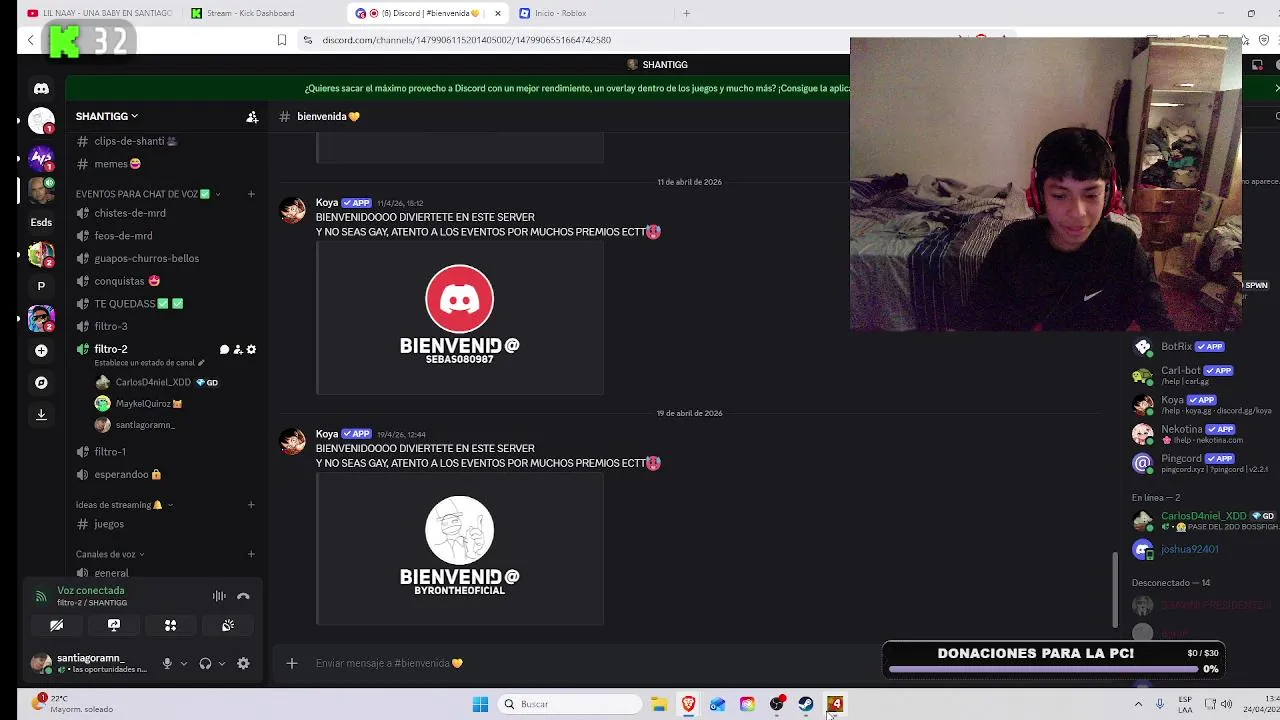Open OBS Studio from taskbar
The height and width of the screenshot is (720, 1280).
(777, 704)
